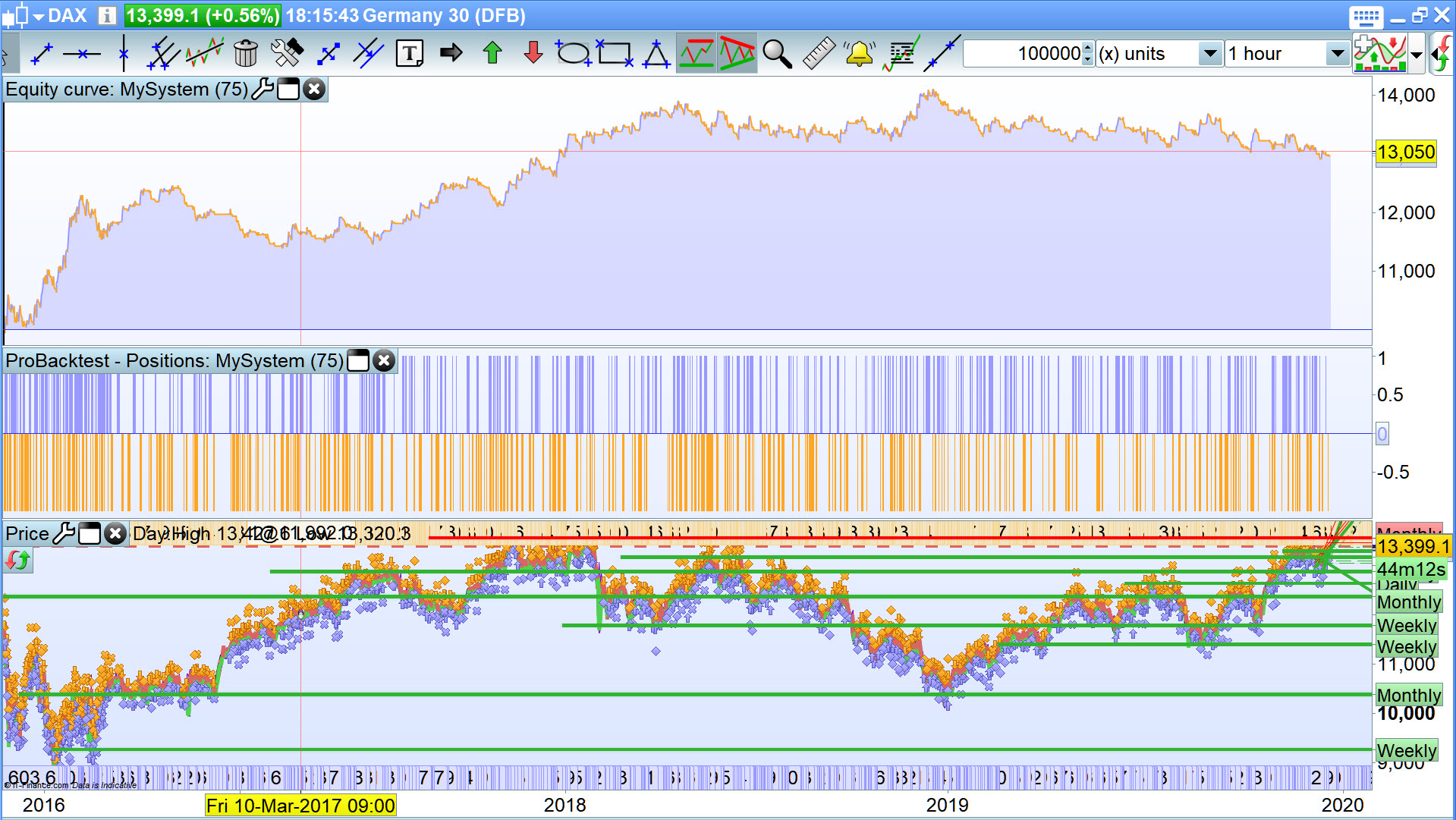Image resolution: width=1456 pixels, height=820 pixels.
Task: Click the ProBacktest - Positions panel title
Action: [x=175, y=360]
